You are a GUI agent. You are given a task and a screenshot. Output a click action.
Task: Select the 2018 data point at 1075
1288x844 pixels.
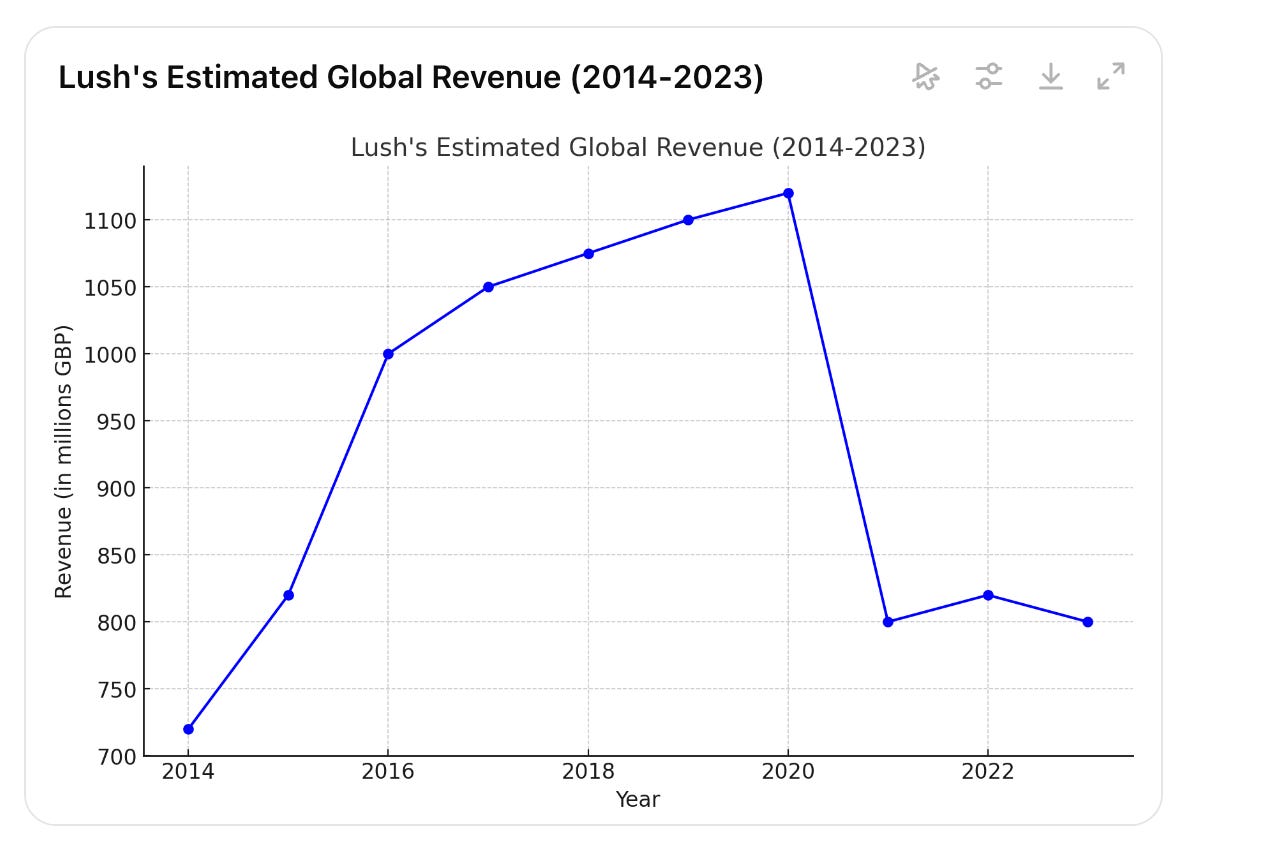[x=588, y=253]
